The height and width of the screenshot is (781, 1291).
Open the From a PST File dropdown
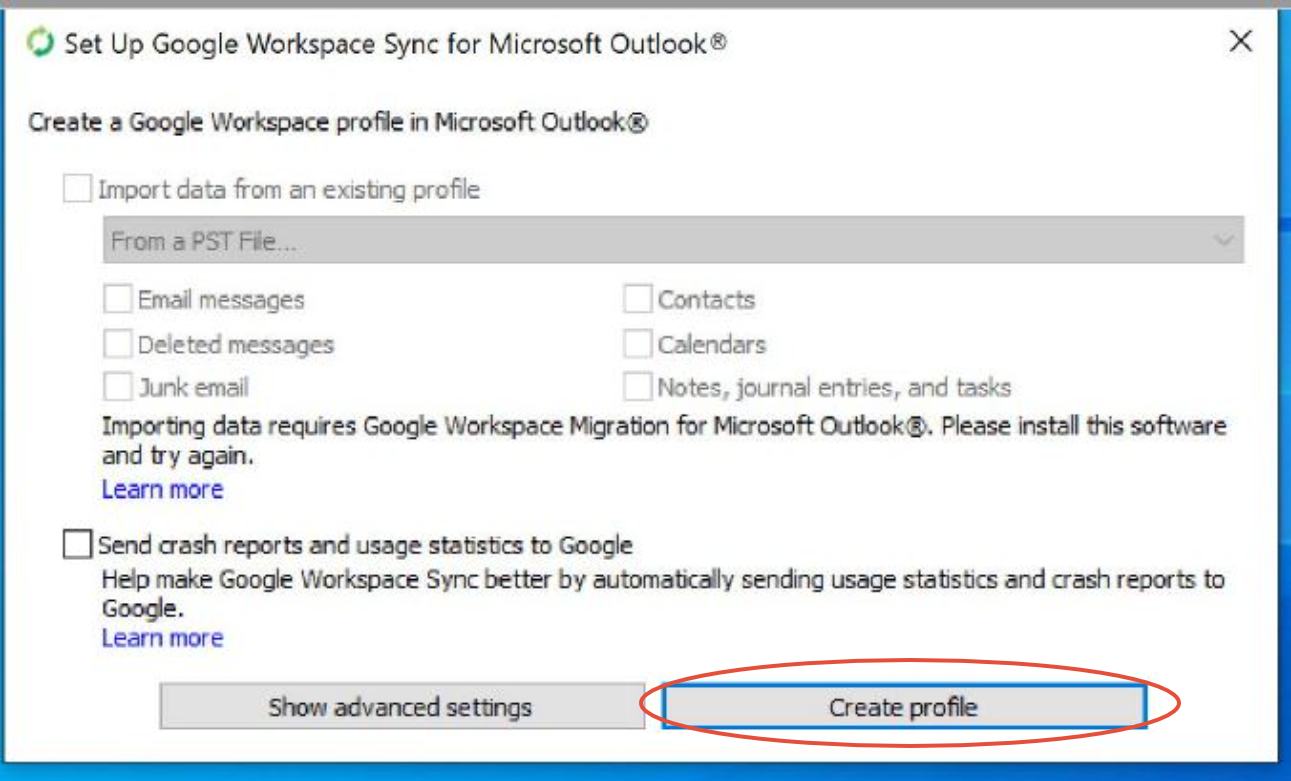click(673, 241)
